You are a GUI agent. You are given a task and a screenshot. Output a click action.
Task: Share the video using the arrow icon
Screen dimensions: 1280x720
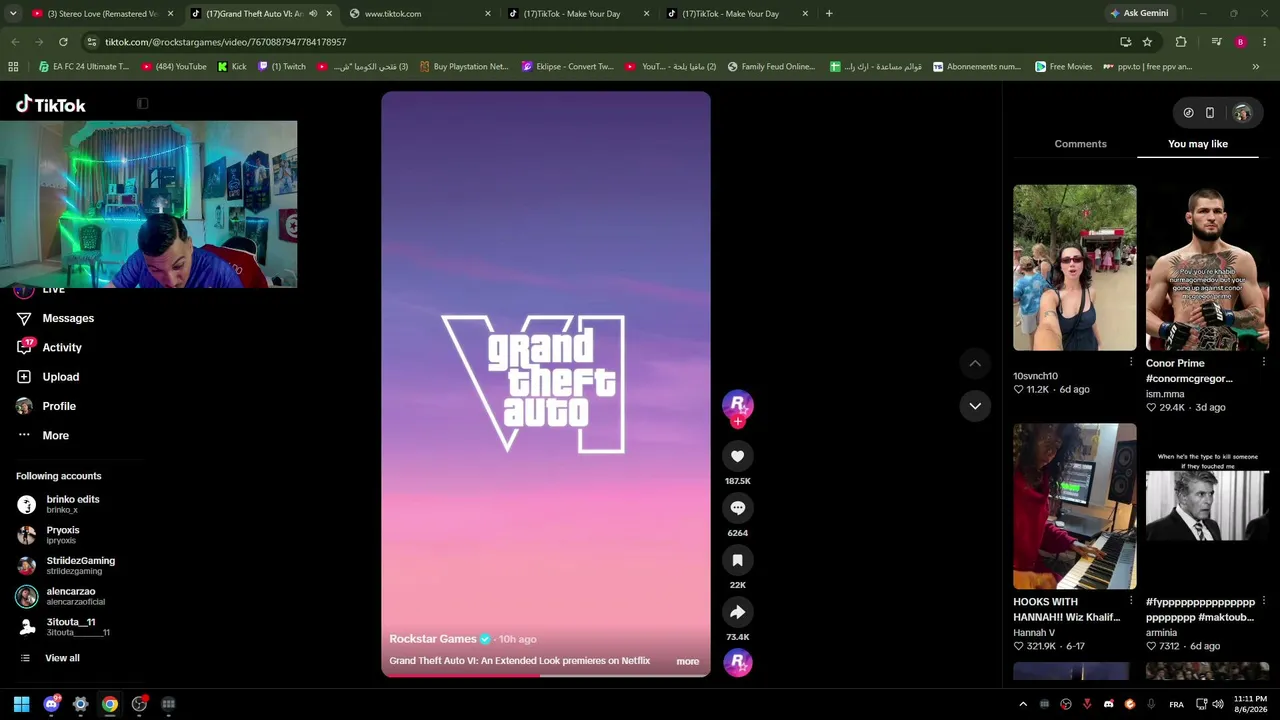click(737, 612)
